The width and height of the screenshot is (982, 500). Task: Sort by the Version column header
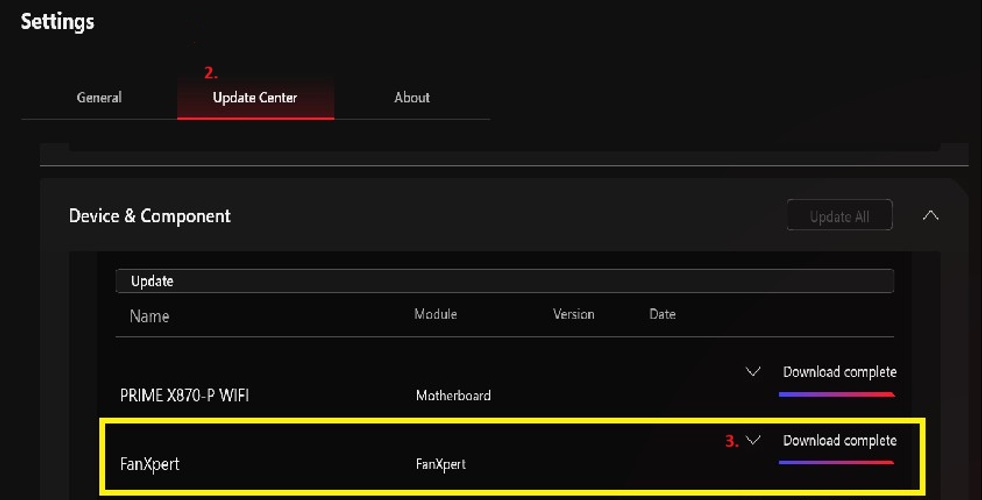pyautogui.click(x=574, y=314)
